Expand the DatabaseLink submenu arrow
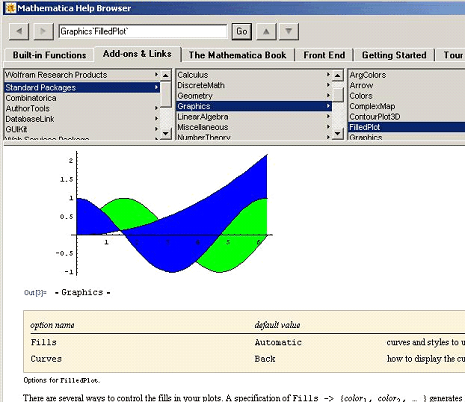Viewport: 466px width, 403px height. (x=156, y=119)
